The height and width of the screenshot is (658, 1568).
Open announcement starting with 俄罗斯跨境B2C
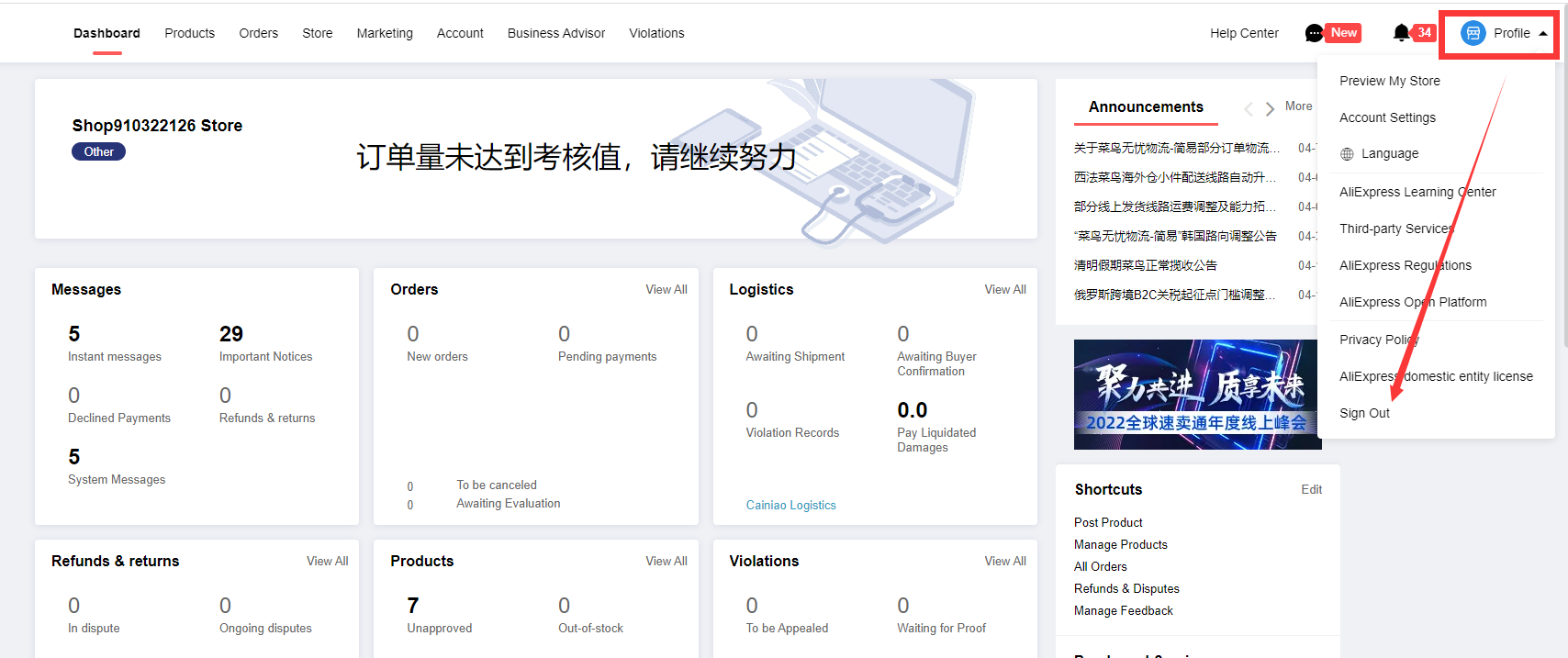[x=1175, y=295]
